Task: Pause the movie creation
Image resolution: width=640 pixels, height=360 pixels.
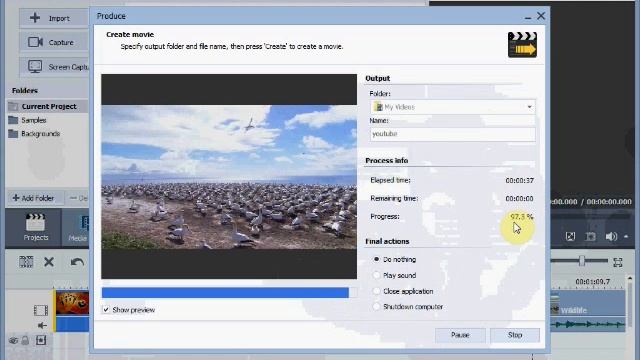Action: [460, 335]
